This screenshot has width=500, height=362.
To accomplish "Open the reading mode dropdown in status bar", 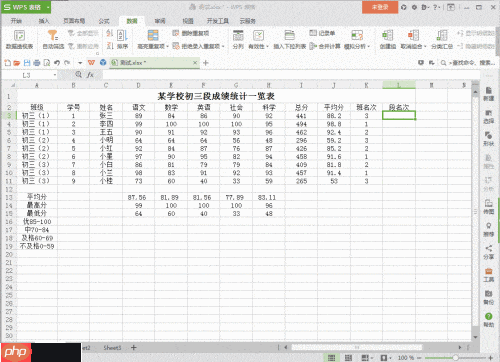I will click(x=372, y=358).
